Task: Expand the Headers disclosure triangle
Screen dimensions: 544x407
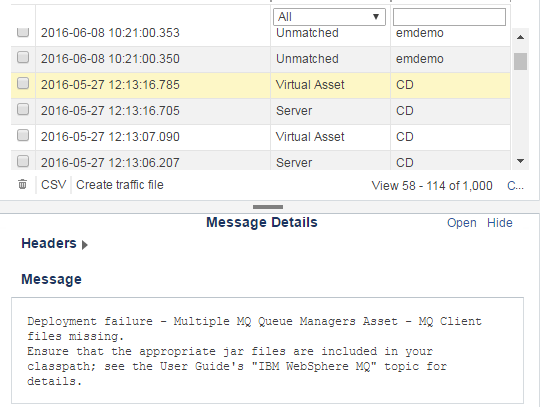Action: point(85,245)
